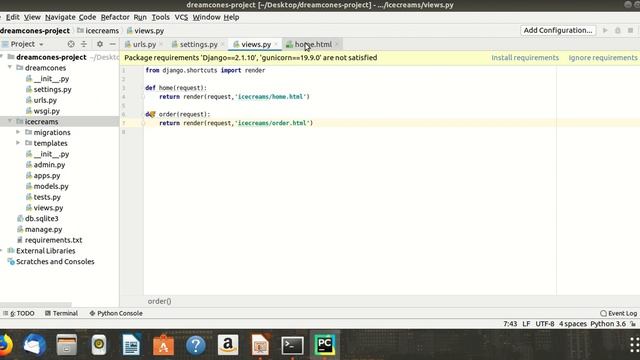Open Files manager from the dock
Image resolution: width=640 pixels, height=360 pixels.
[x=67, y=345]
